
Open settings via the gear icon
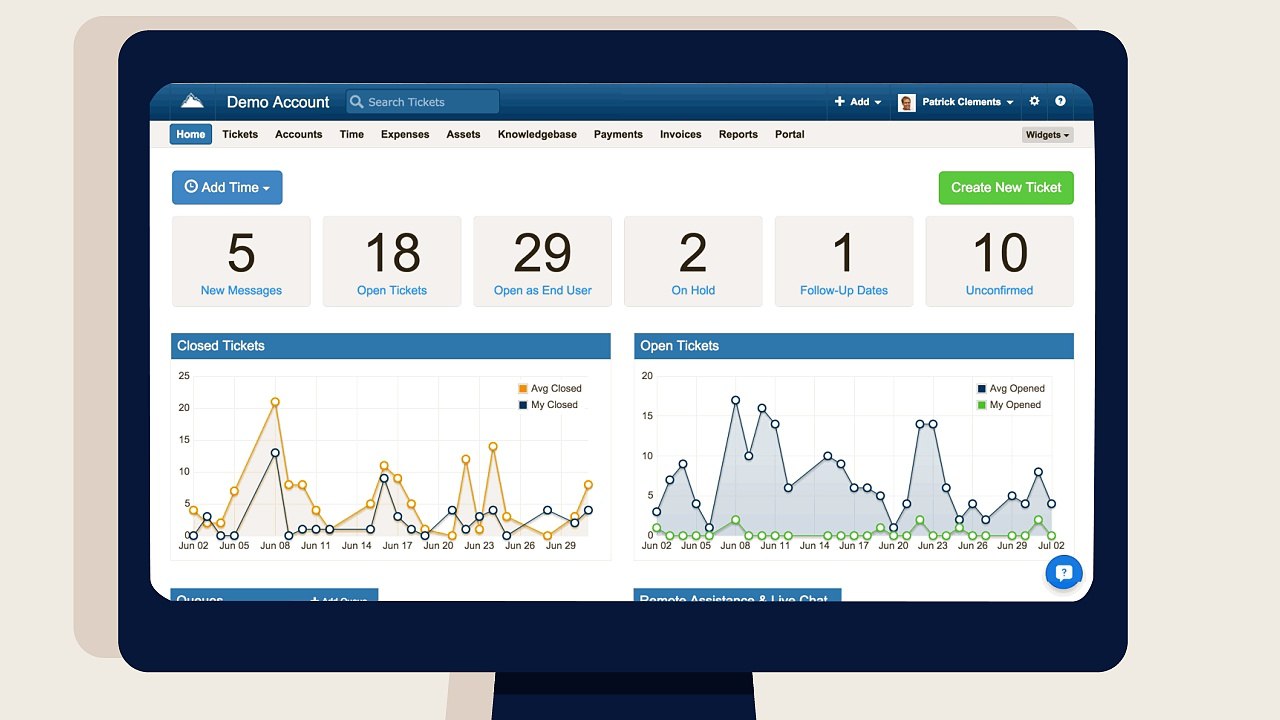click(1034, 101)
